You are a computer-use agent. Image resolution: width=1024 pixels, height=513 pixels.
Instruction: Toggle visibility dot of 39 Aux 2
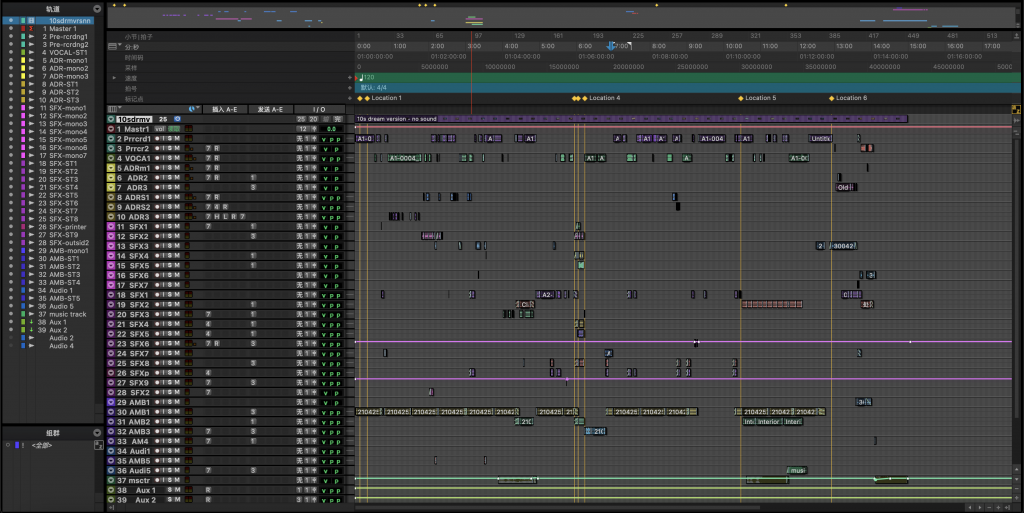[x=10, y=330]
